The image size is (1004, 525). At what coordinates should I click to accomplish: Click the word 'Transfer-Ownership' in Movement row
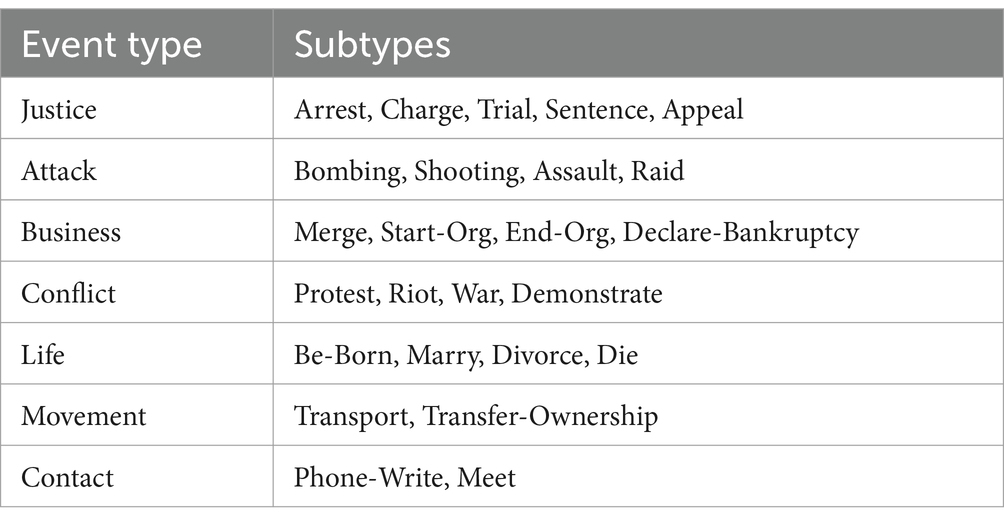point(541,416)
